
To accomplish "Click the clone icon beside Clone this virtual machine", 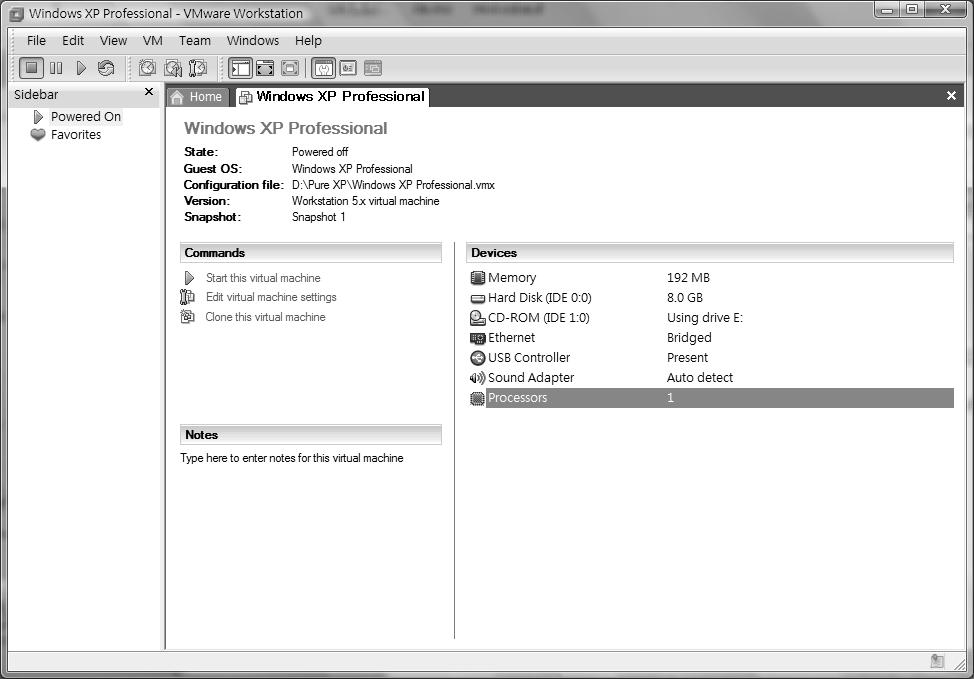I will 187,317.
